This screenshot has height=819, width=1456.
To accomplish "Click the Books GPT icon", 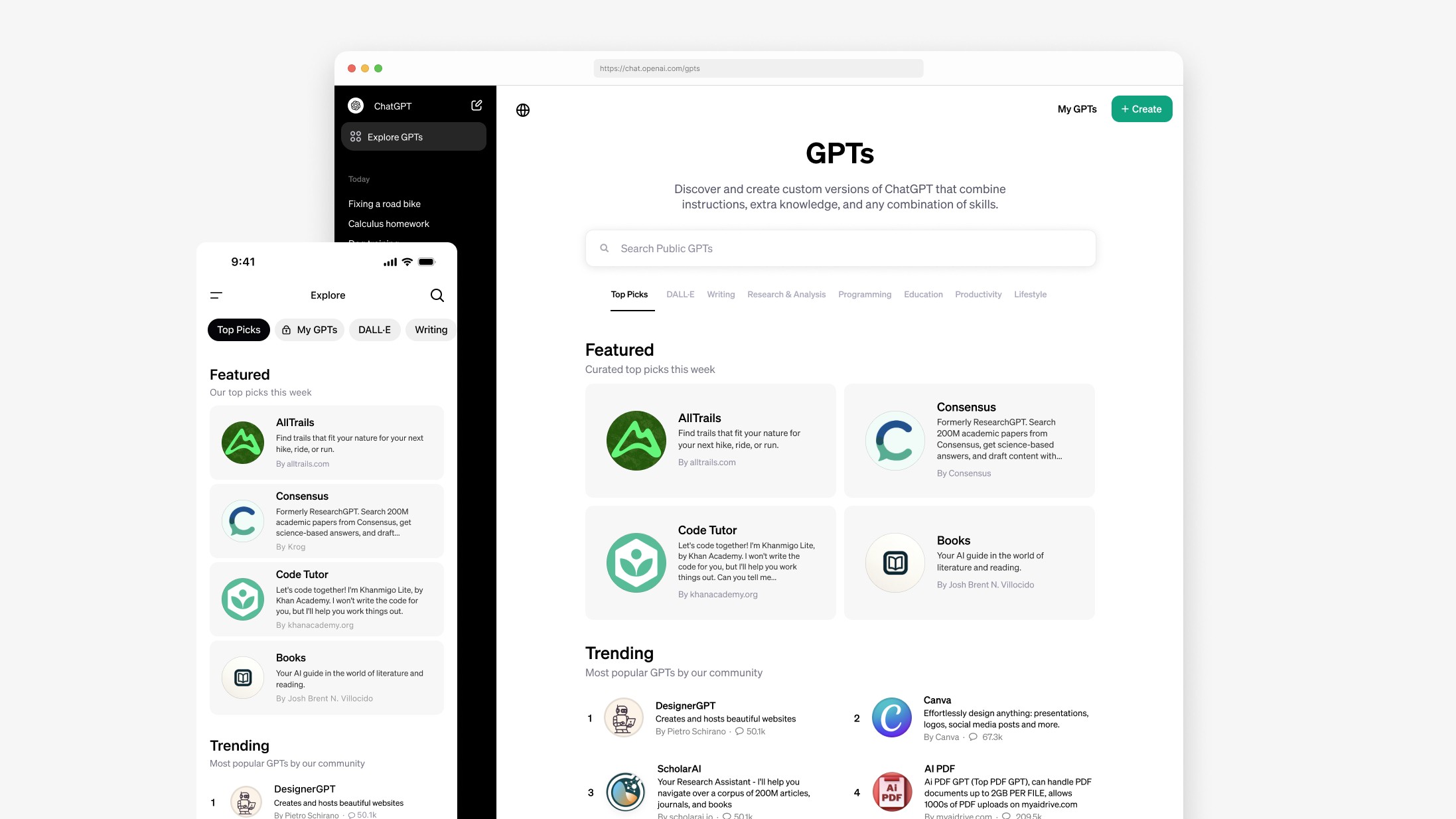I will 894,561.
